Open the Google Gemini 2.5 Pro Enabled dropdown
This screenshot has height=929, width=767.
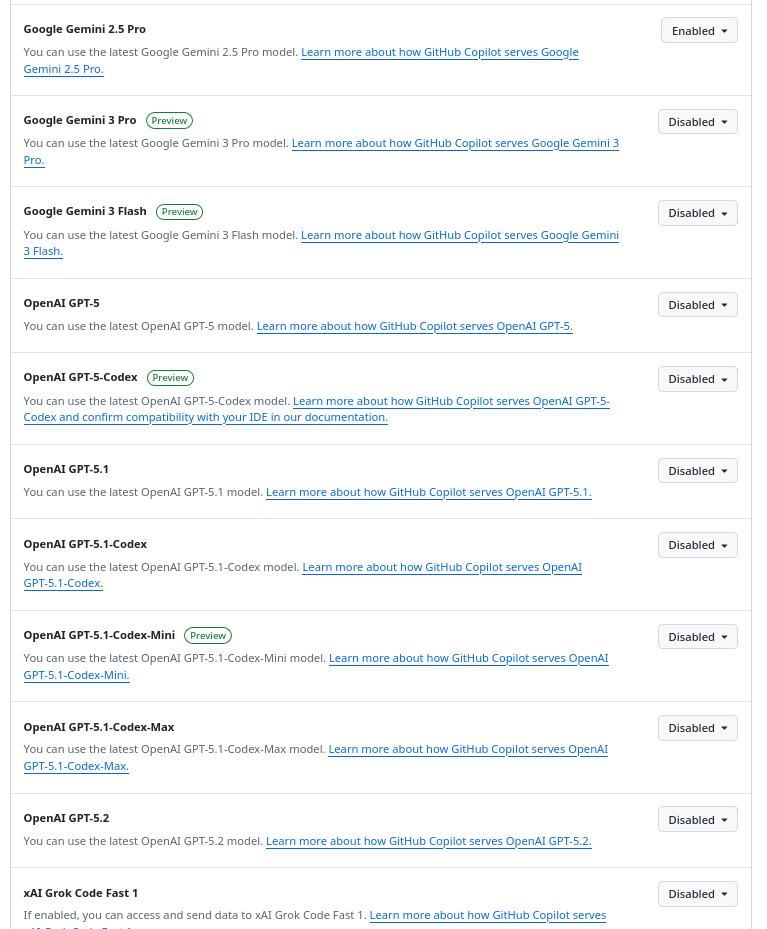699,30
